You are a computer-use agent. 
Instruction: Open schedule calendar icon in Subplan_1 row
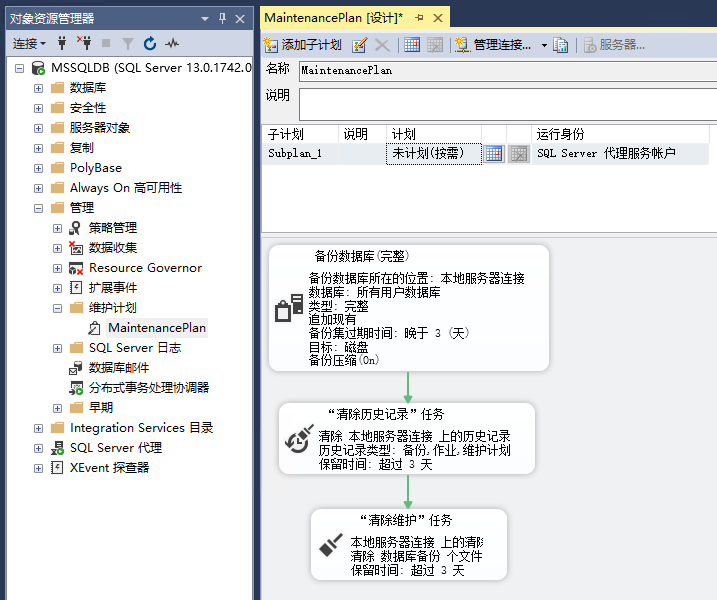click(494, 154)
